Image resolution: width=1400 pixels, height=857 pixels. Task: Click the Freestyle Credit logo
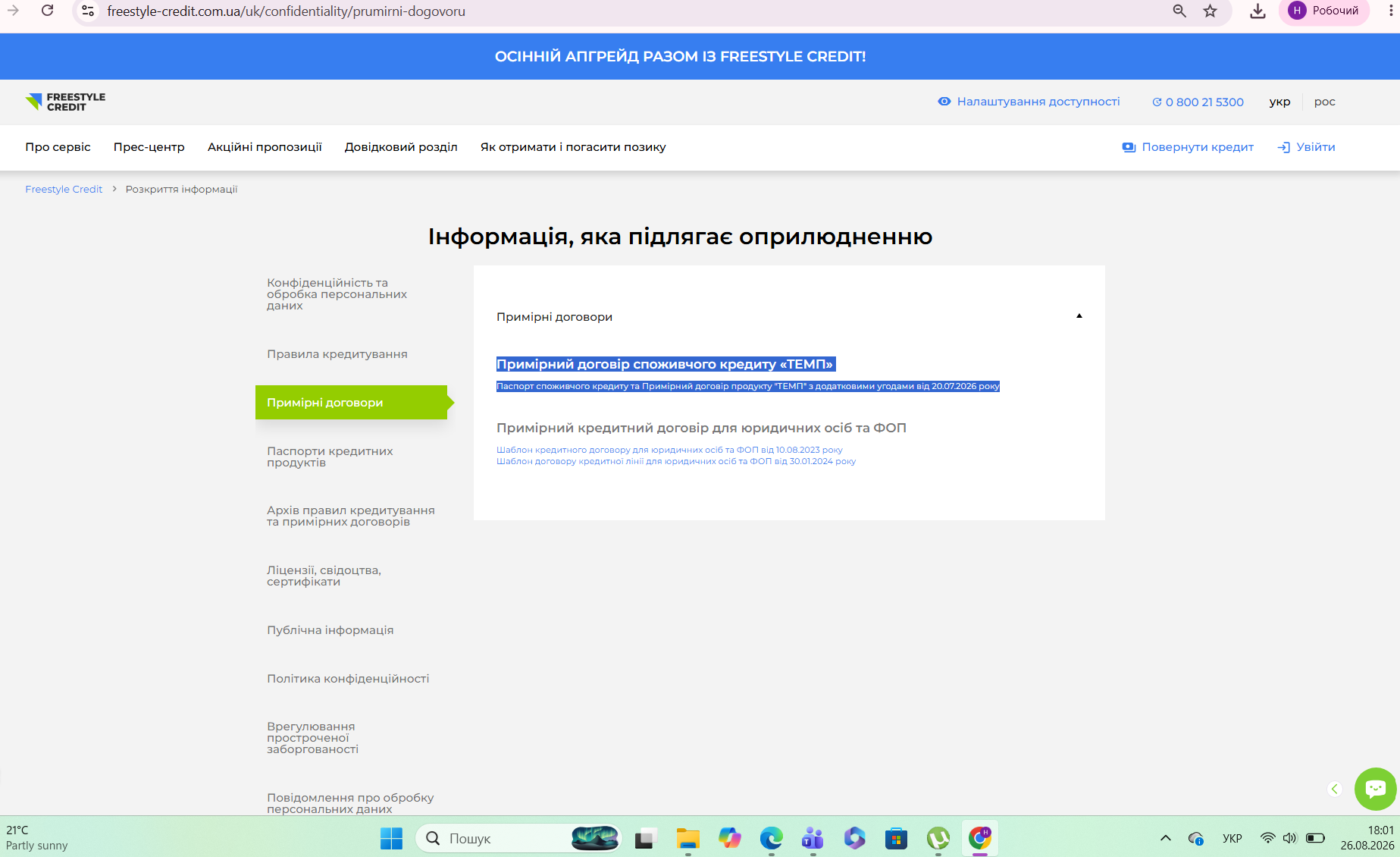click(x=65, y=102)
